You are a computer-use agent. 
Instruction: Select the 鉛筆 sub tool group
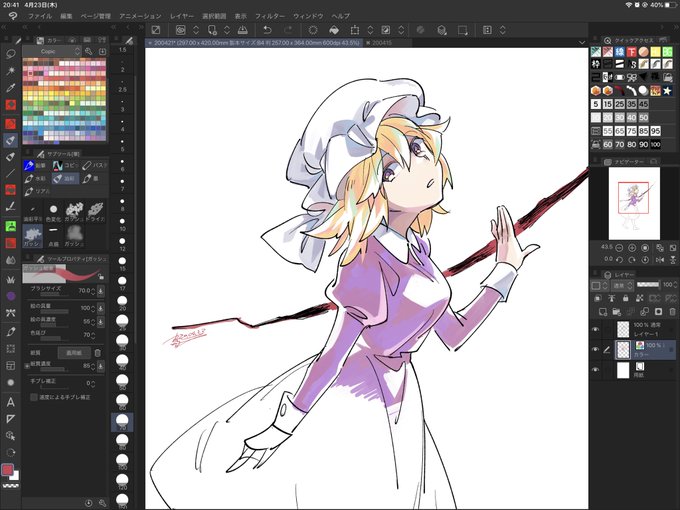36,165
